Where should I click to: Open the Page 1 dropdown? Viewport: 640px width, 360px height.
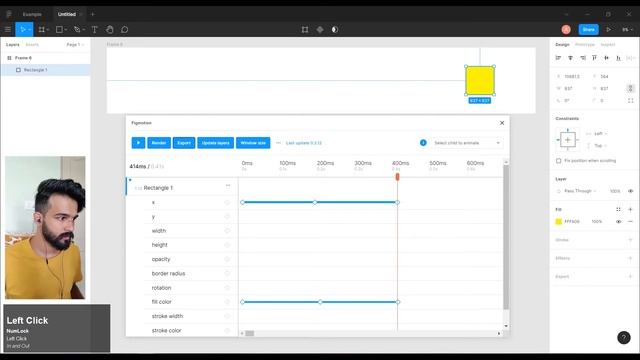point(75,44)
